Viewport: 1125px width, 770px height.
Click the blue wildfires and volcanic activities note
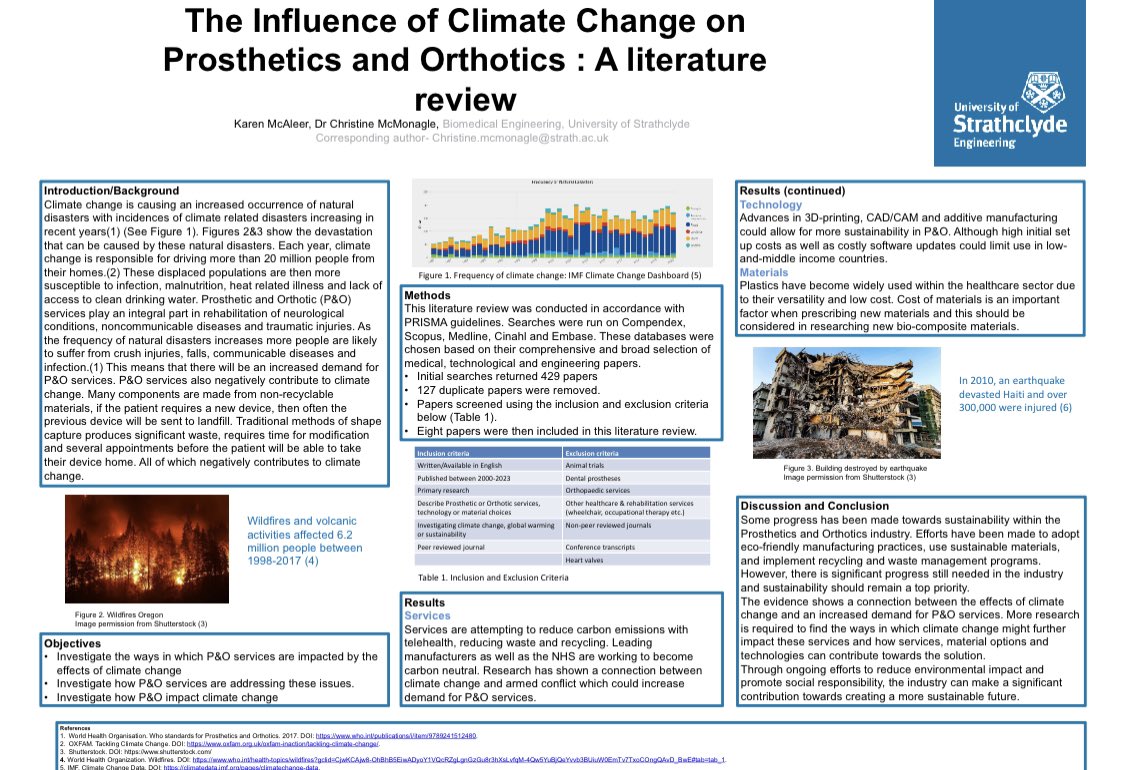point(304,541)
